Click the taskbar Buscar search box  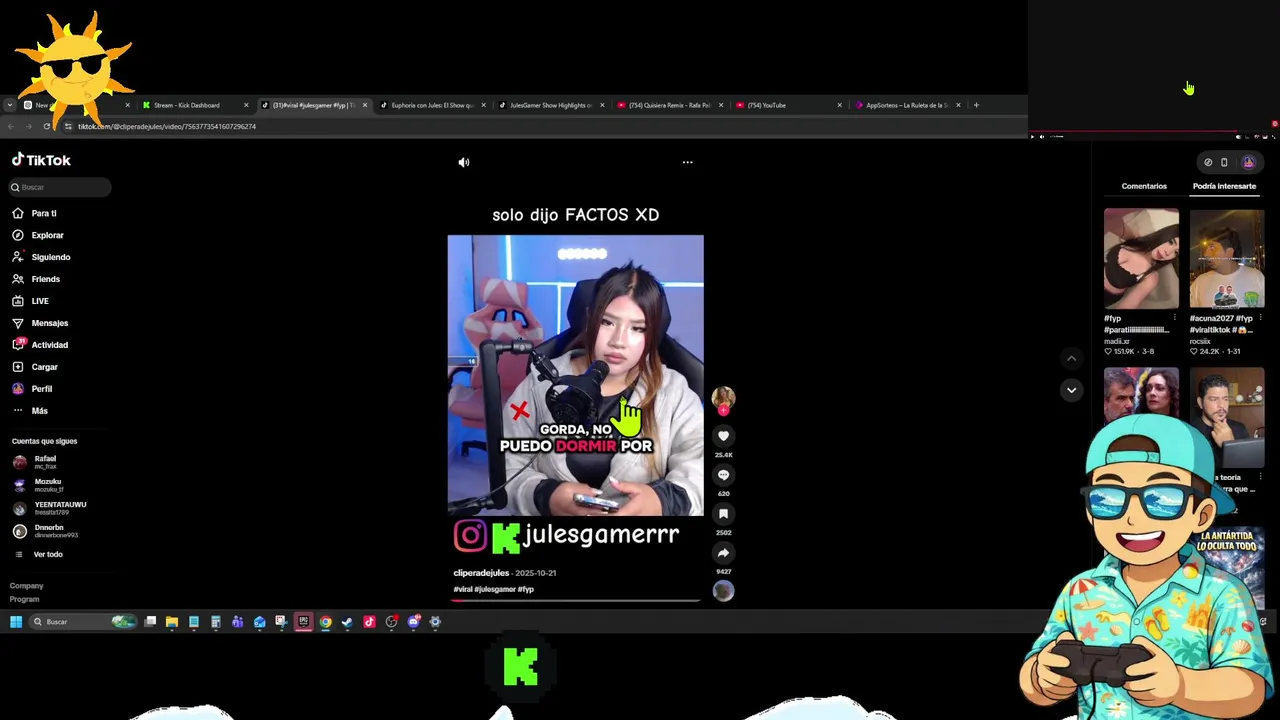82,622
